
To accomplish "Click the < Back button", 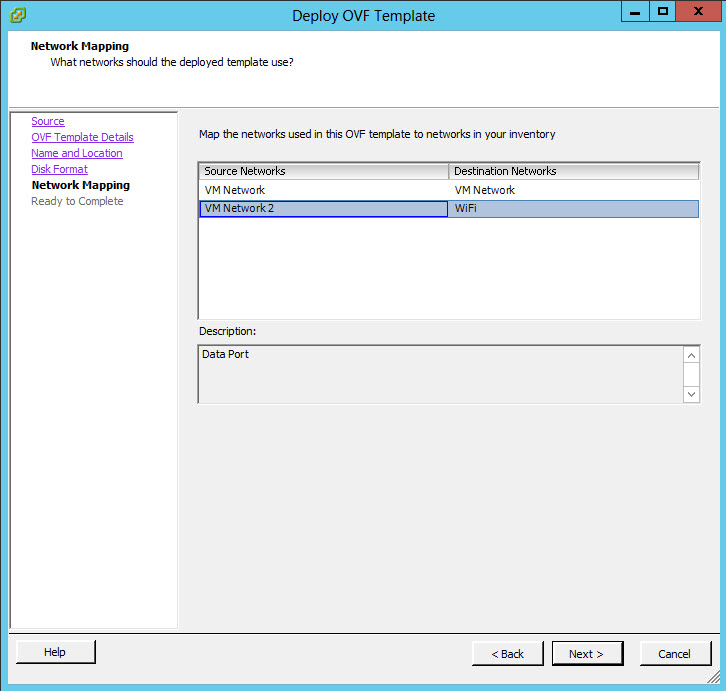I will 508,654.
